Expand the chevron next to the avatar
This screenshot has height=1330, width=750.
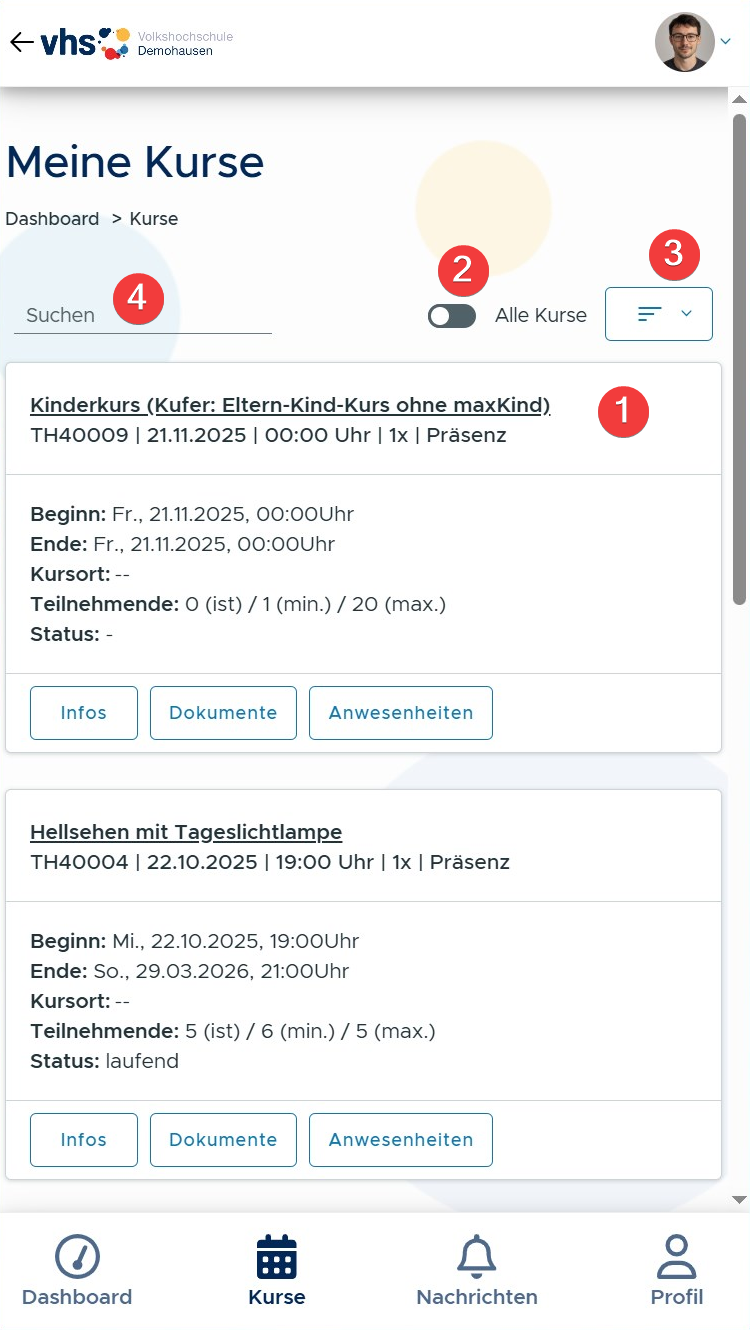(726, 41)
